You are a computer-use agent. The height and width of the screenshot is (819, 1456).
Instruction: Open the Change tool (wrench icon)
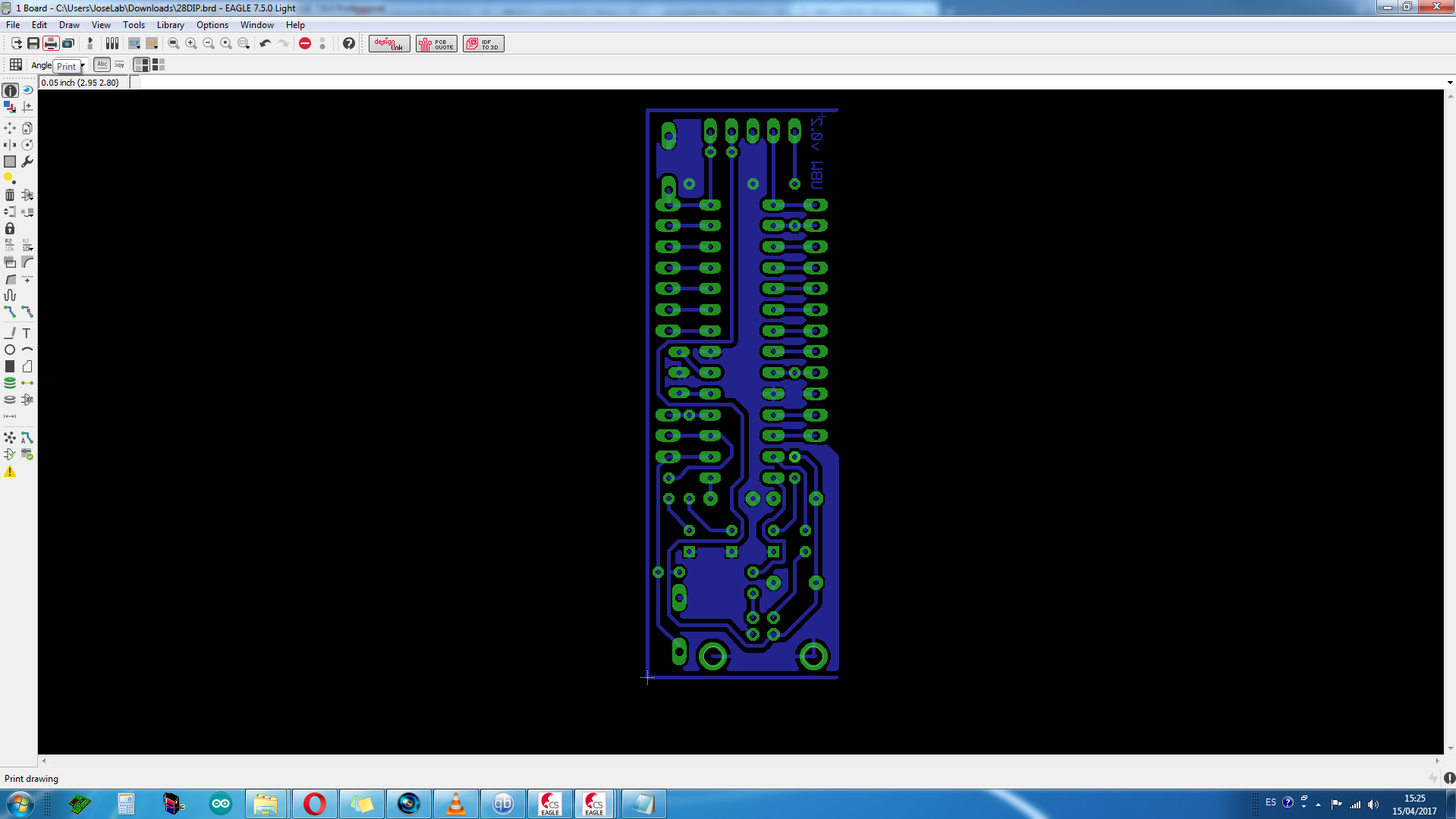pyautogui.click(x=27, y=162)
